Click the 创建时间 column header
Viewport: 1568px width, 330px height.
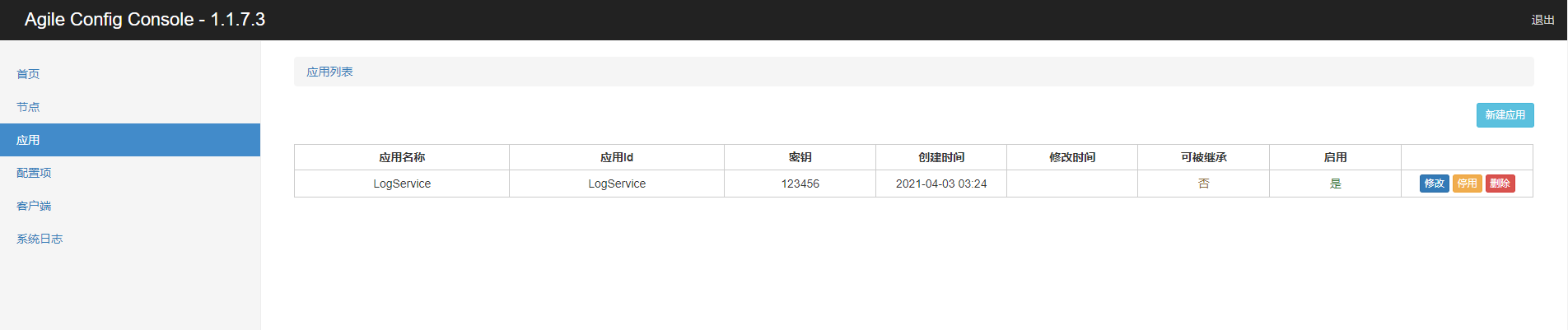941,157
